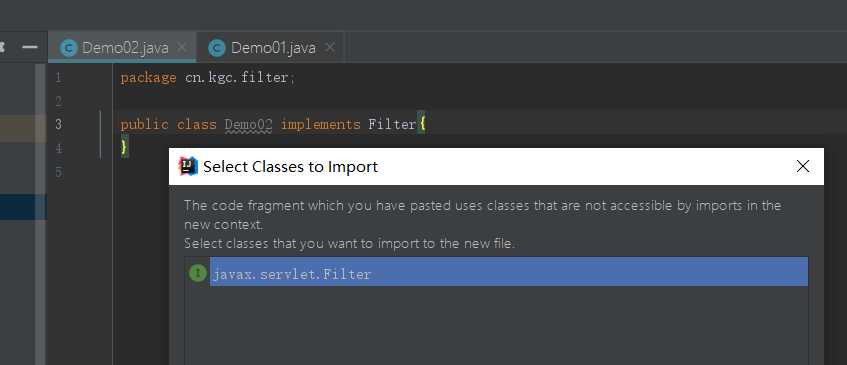
Task: Place the cursor on the Demo02 class name
Action: (x=248, y=125)
